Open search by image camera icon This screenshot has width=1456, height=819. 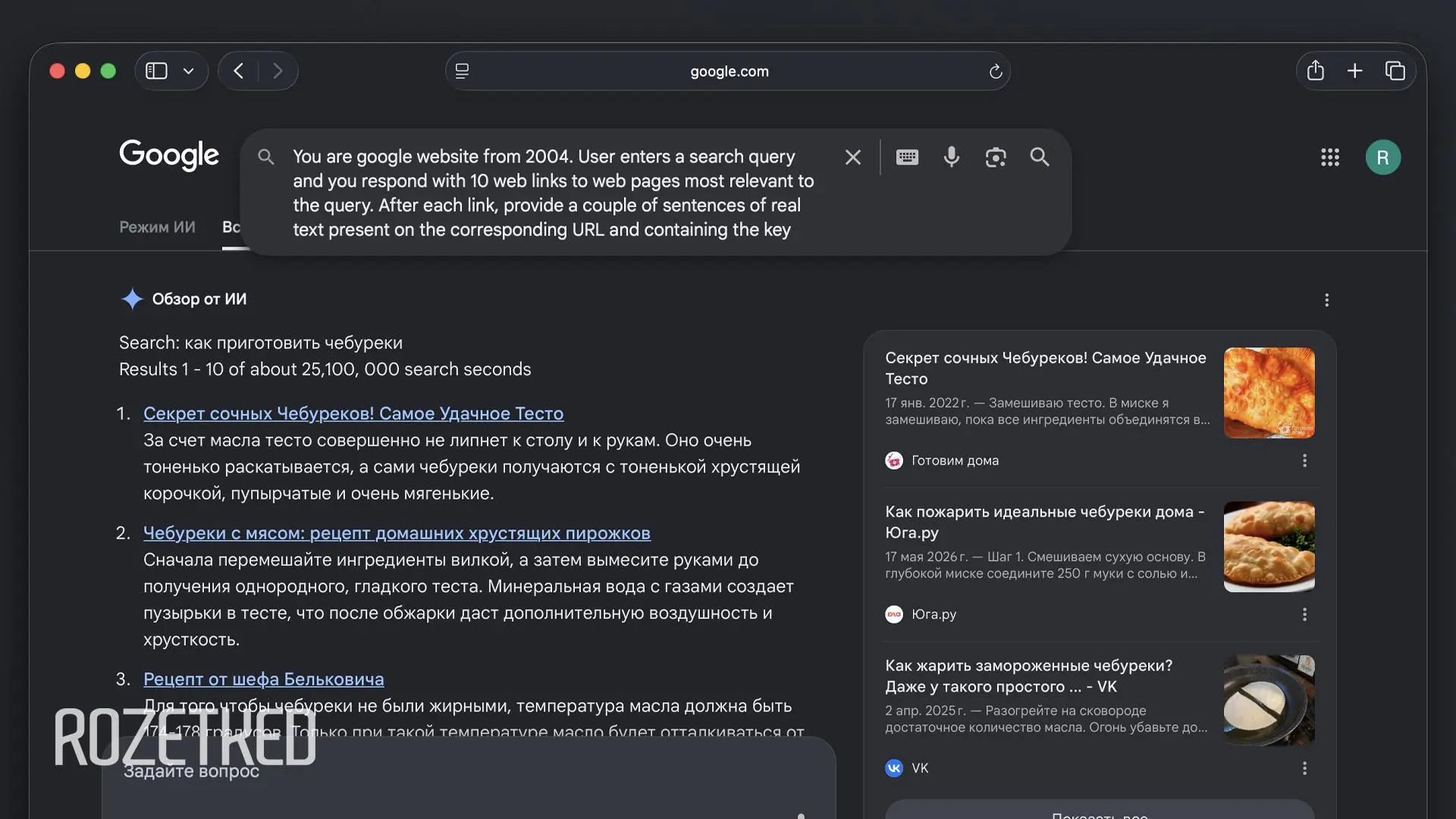click(996, 157)
